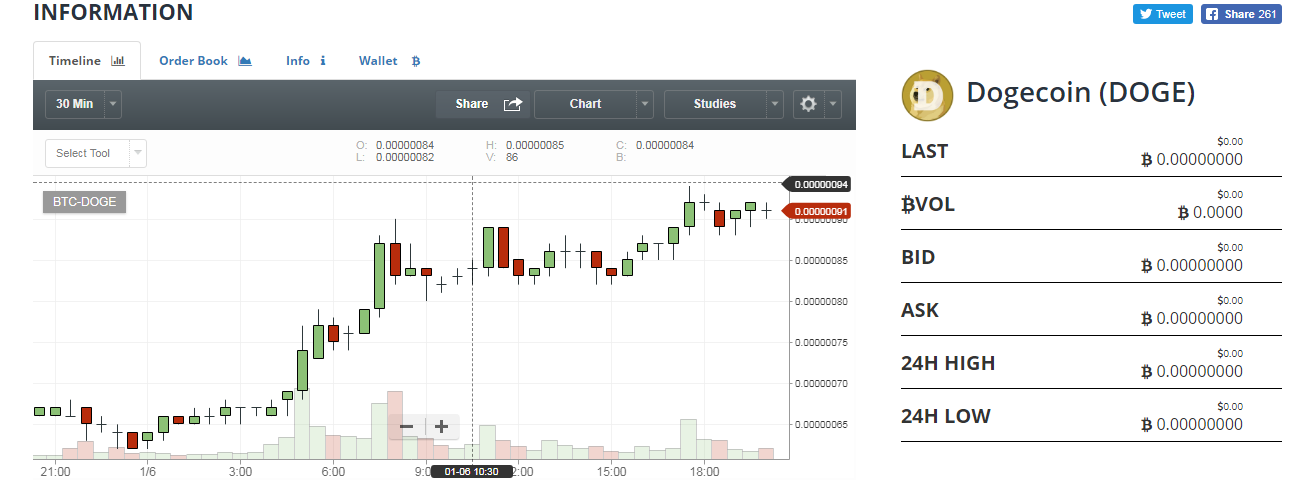The image size is (1300, 496).
Task: Click the Facebook Share 261 button
Action: click(1241, 14)
